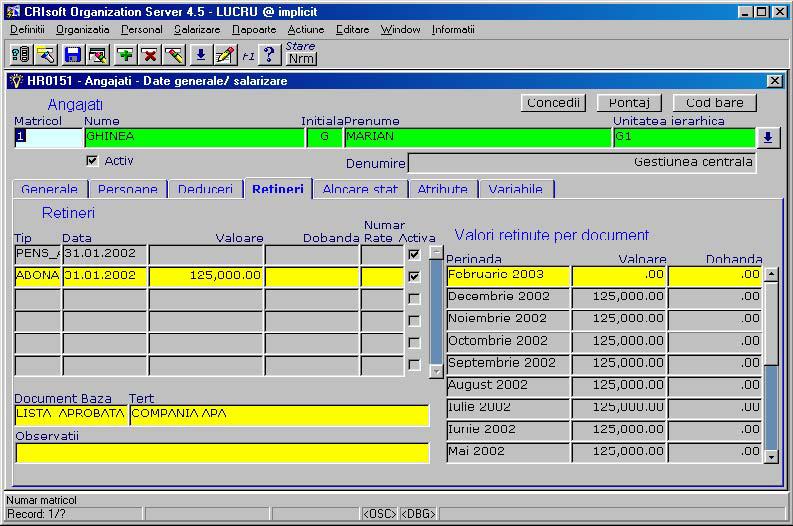This screenshot has height=526, width=793.
Task: Toggle Activa checkbox for the ABONA row
Action: (414, 276)
